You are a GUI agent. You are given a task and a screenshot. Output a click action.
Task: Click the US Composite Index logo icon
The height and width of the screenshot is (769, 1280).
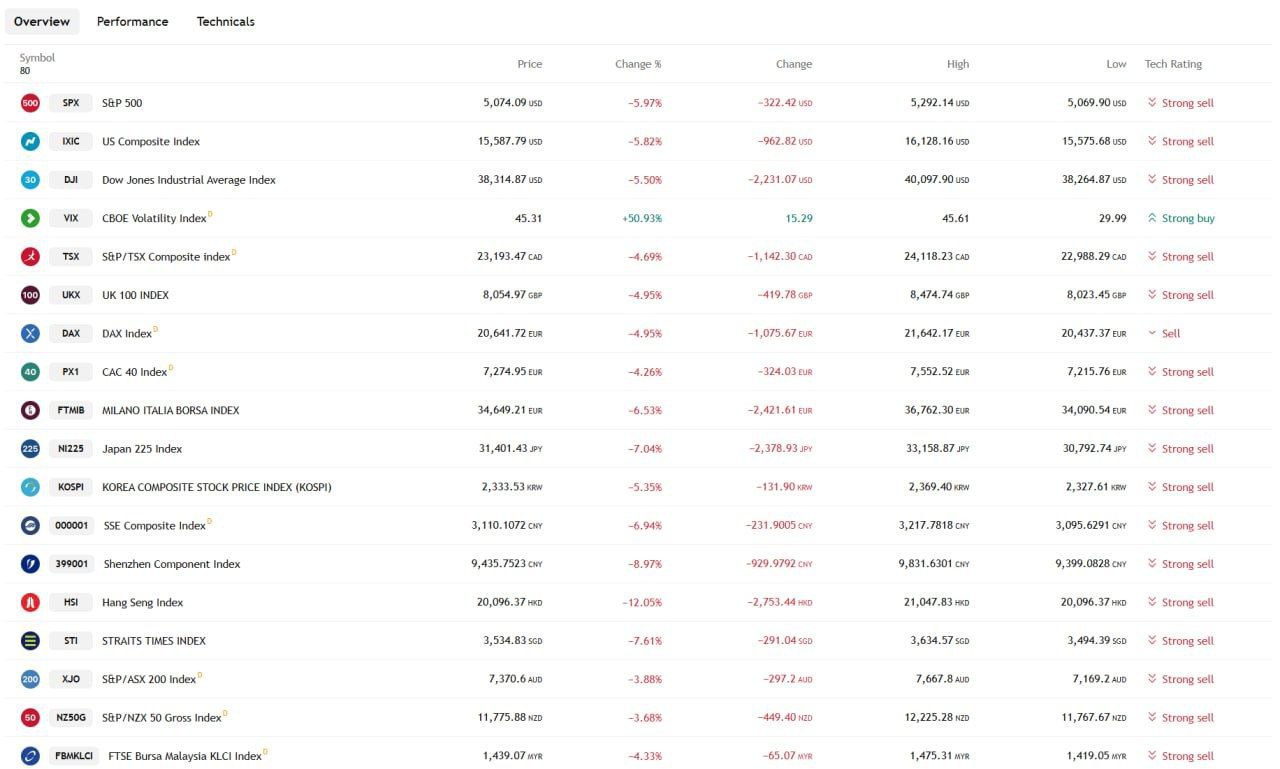pyautogui.click(x=30, y=141)
